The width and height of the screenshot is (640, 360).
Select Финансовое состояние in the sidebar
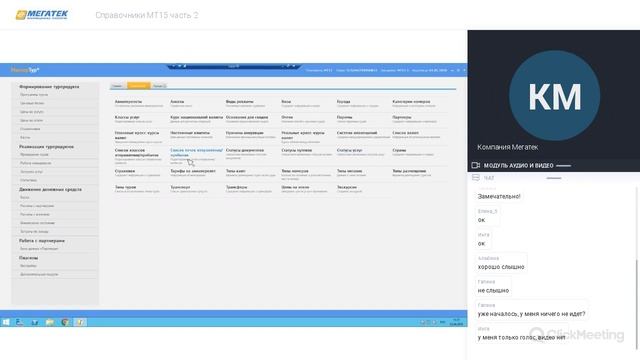pyautogui.click(x=37, y=223)
